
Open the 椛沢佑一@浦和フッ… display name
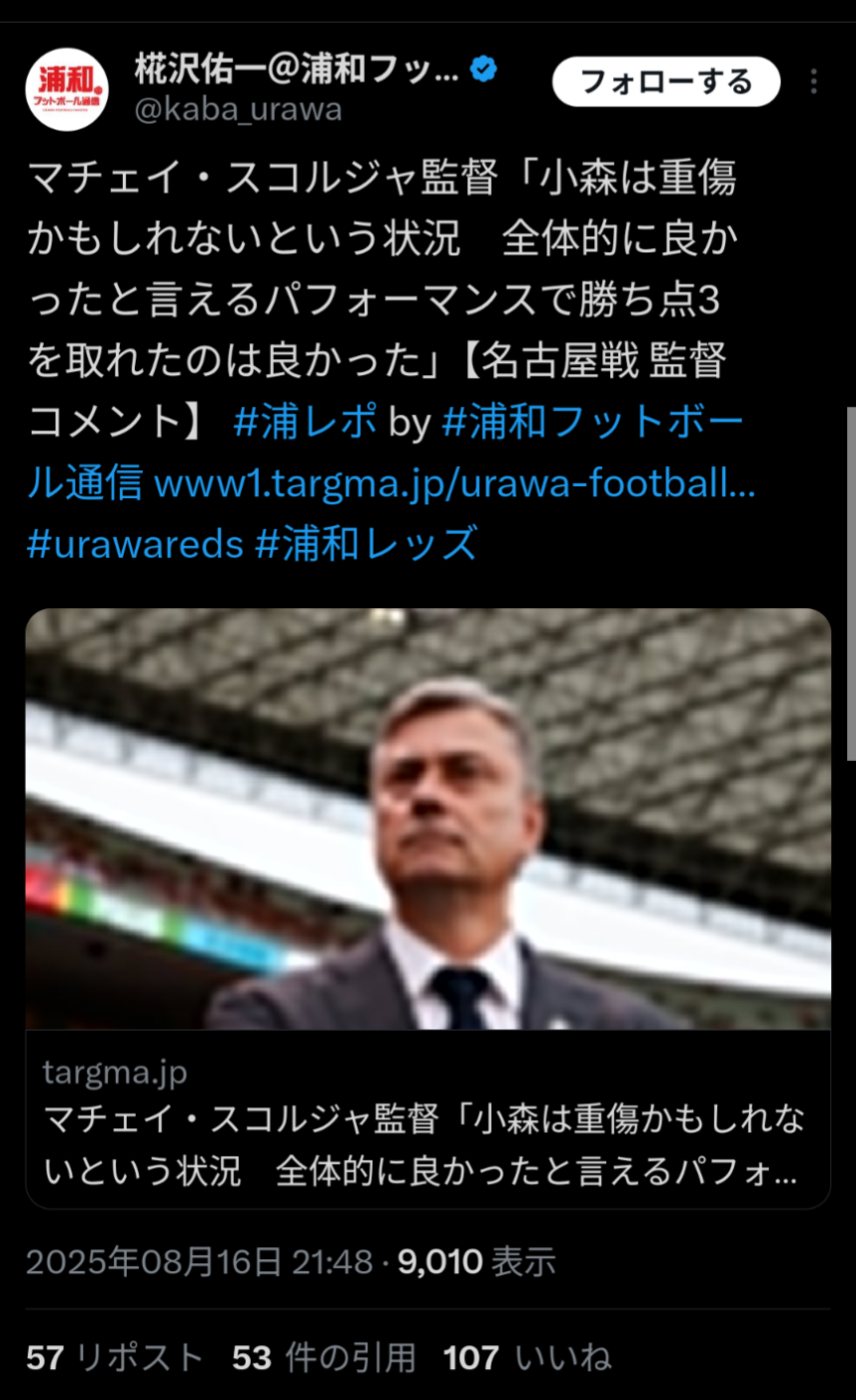[x=297, y=69]
